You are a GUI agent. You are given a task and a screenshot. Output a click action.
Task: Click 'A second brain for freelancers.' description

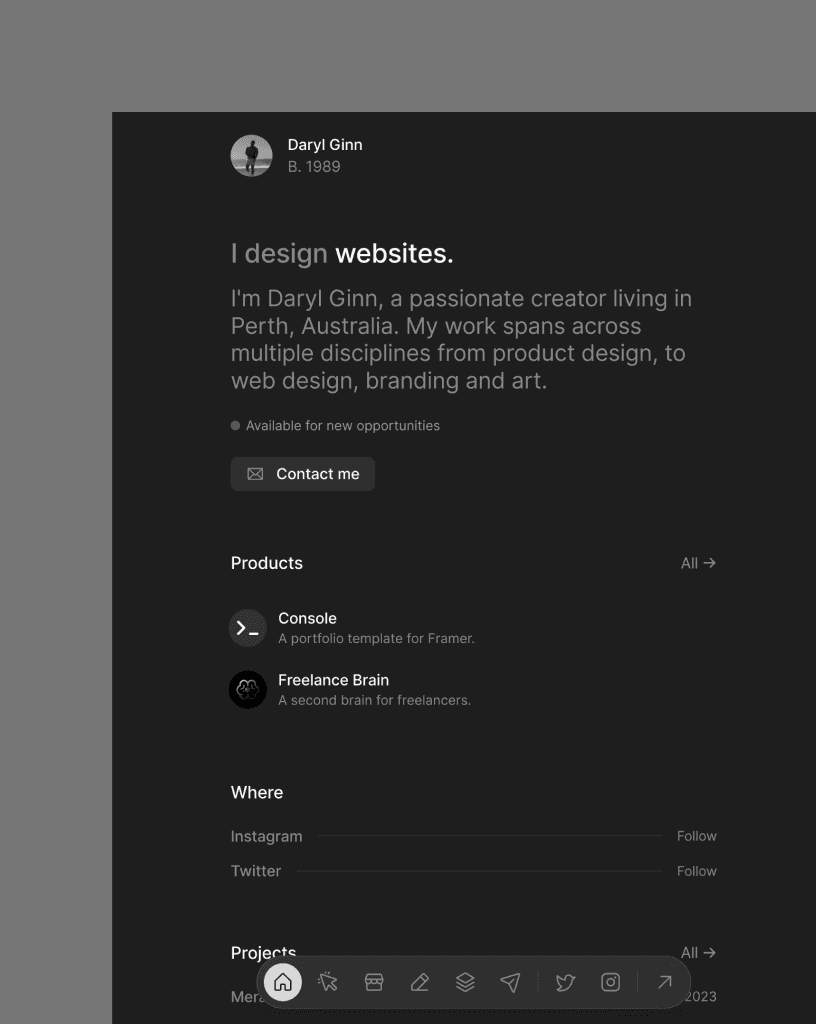375,700
